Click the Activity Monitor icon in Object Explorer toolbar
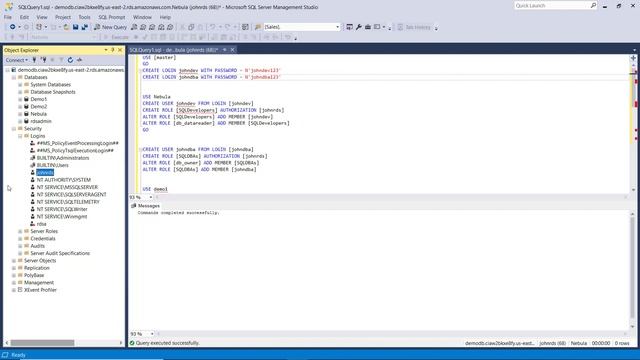The height and width of the screenshot is (360, 640). pyautogui.click(x=79, y=60)
